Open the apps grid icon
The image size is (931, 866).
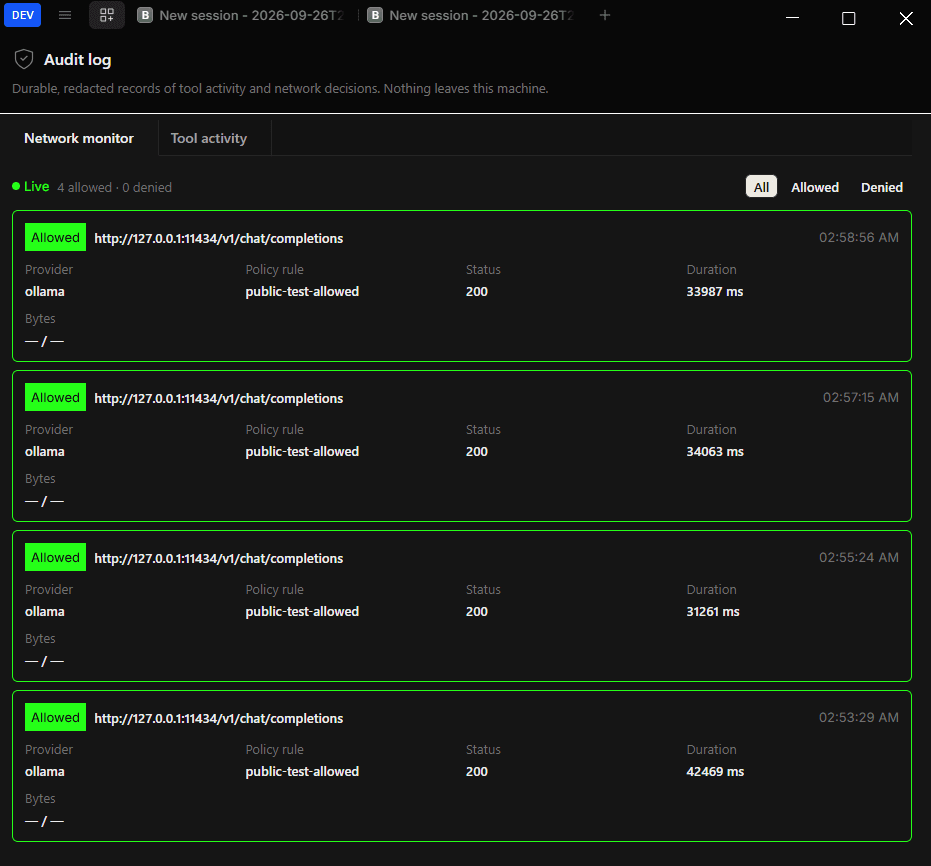pos(107,15)
